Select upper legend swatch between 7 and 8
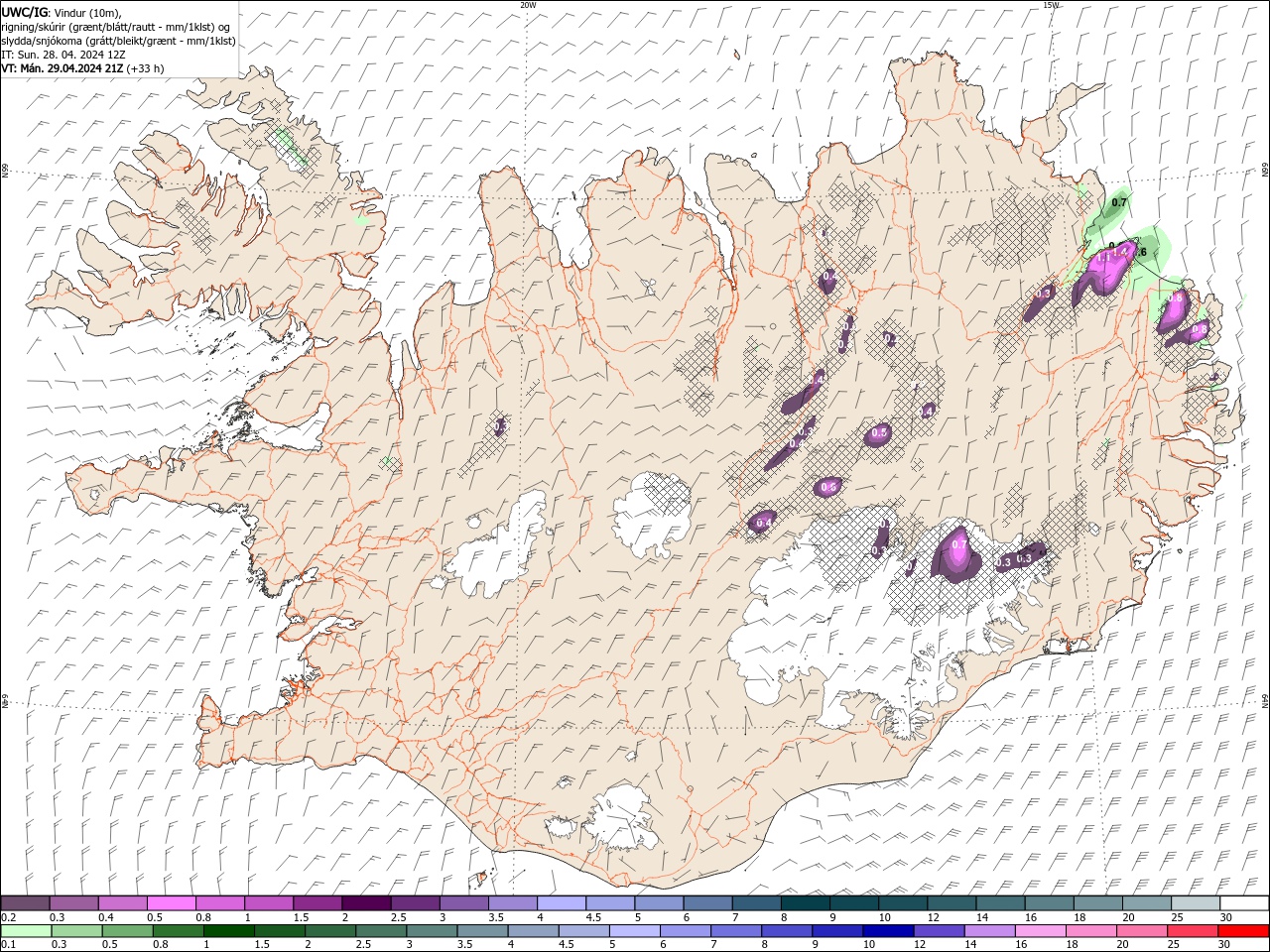The height and width of the screenshot is (952, 1270). coord(756,902)
